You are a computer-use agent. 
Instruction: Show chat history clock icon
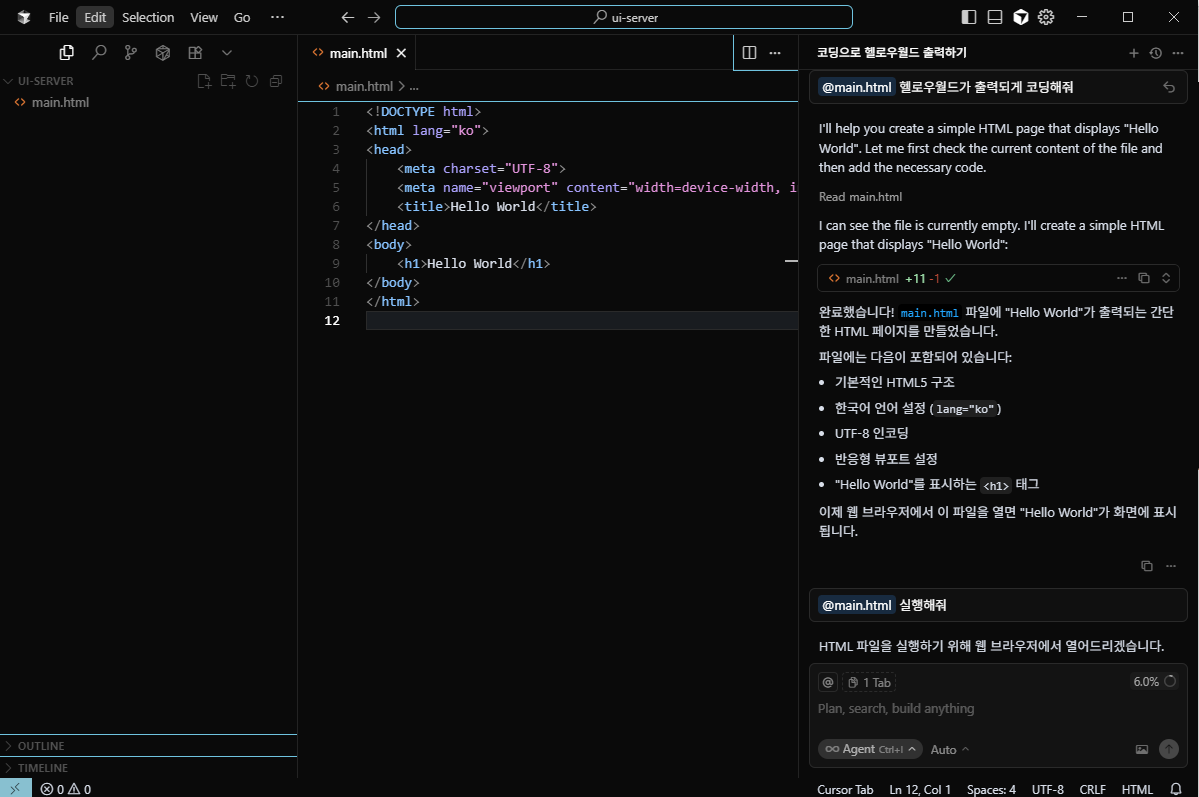[1155, 53]
